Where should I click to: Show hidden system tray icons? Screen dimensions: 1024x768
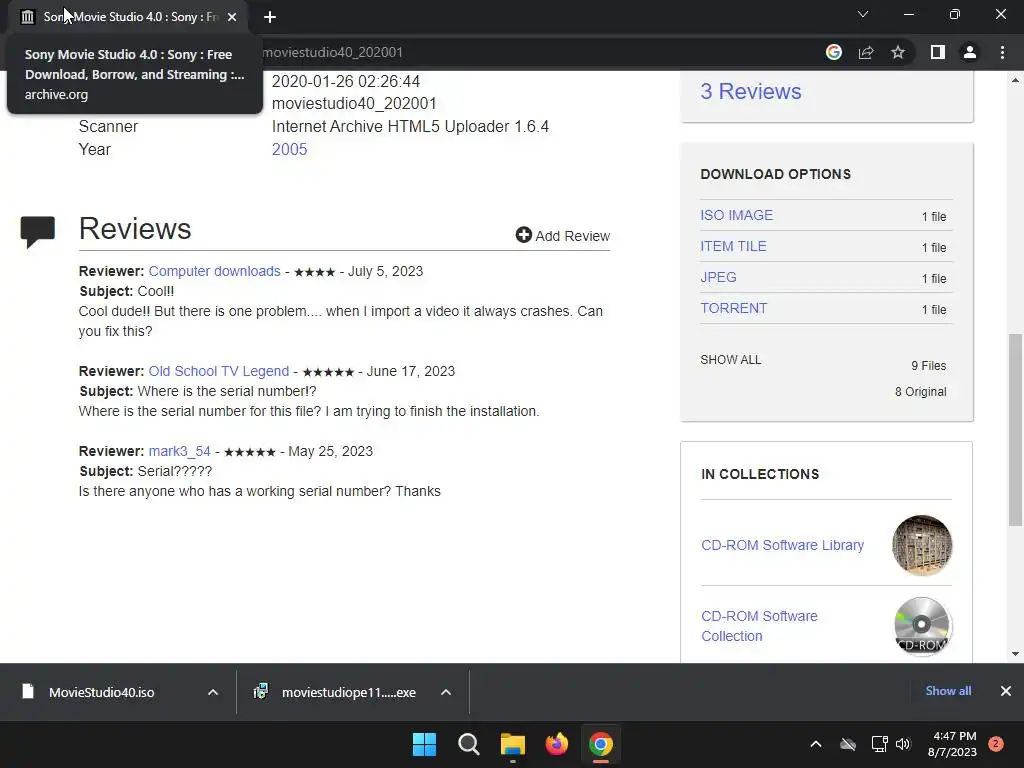[x=816, y=744]
